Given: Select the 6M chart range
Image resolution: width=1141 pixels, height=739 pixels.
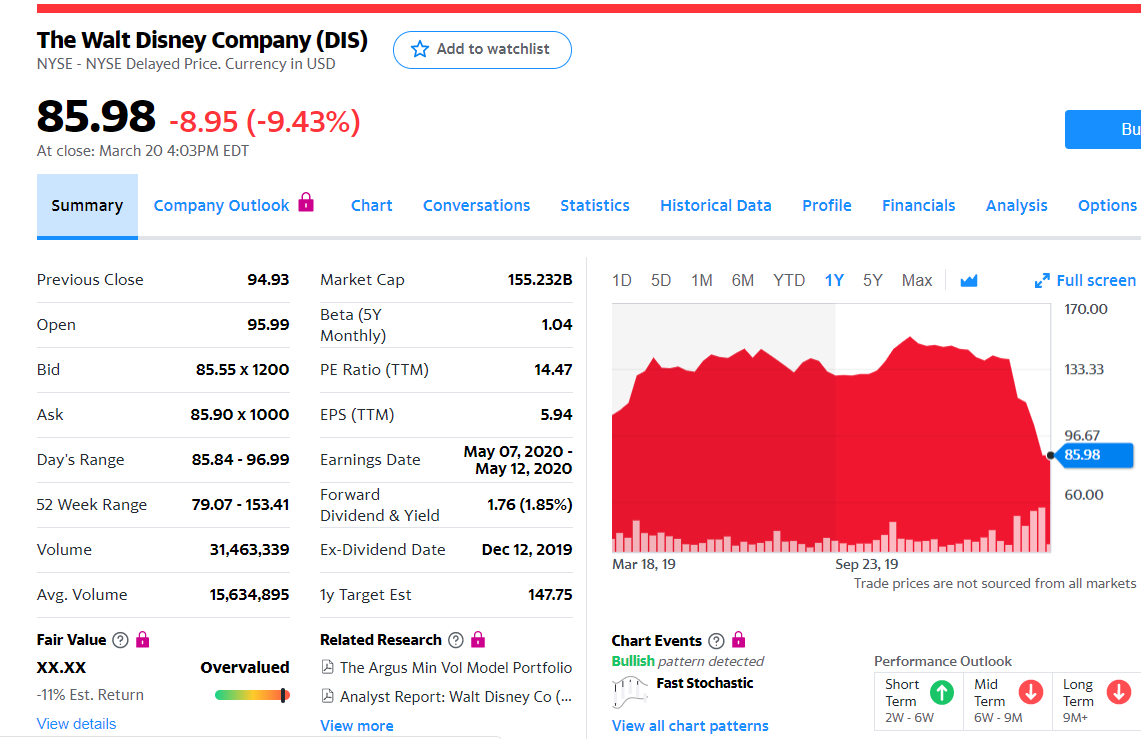Looking at the screenshot, I should [x=743, y=281].
